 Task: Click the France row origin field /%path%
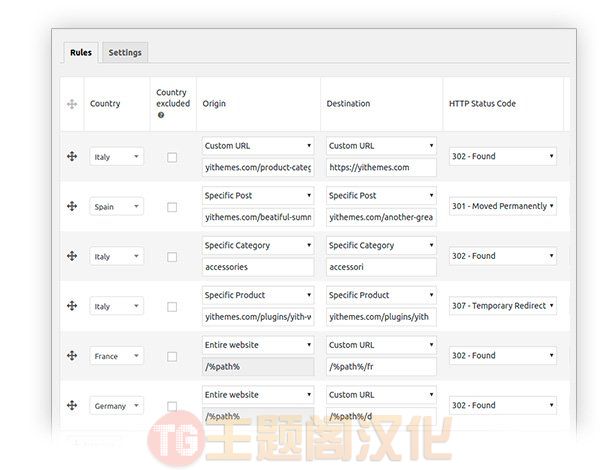coord(258,366)
